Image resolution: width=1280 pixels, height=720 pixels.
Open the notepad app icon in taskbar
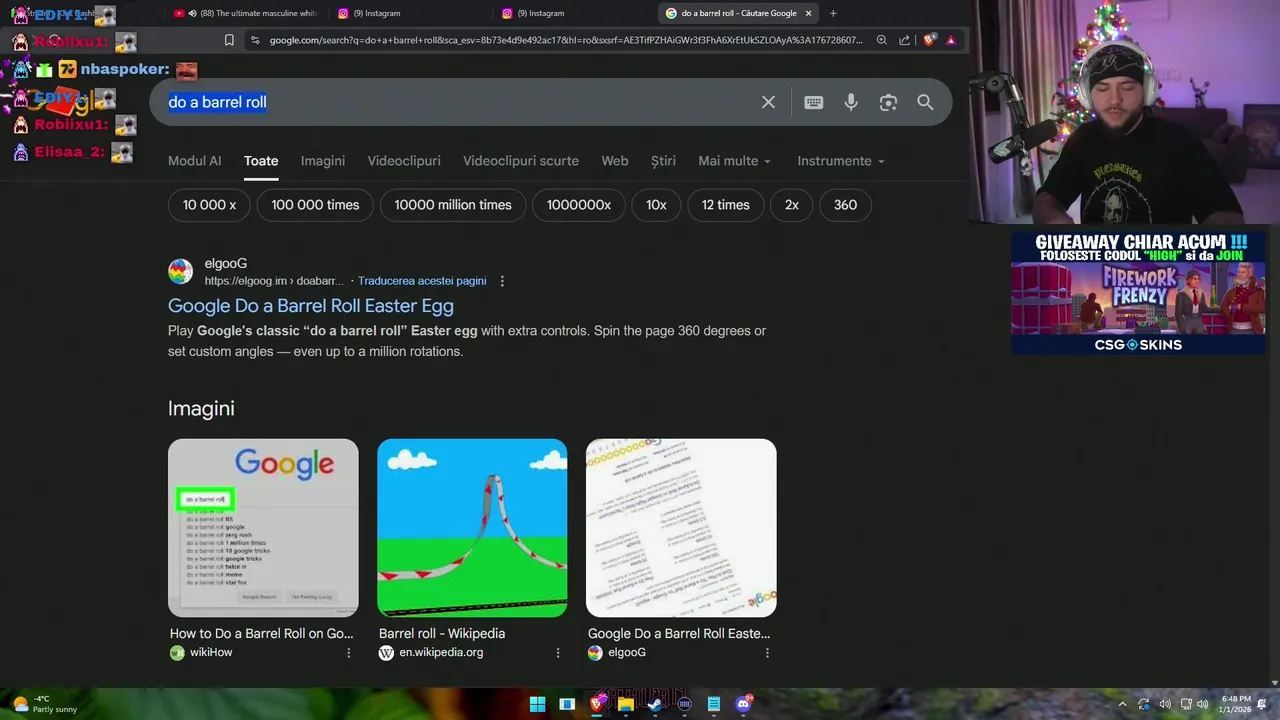[x=713, y=704]
